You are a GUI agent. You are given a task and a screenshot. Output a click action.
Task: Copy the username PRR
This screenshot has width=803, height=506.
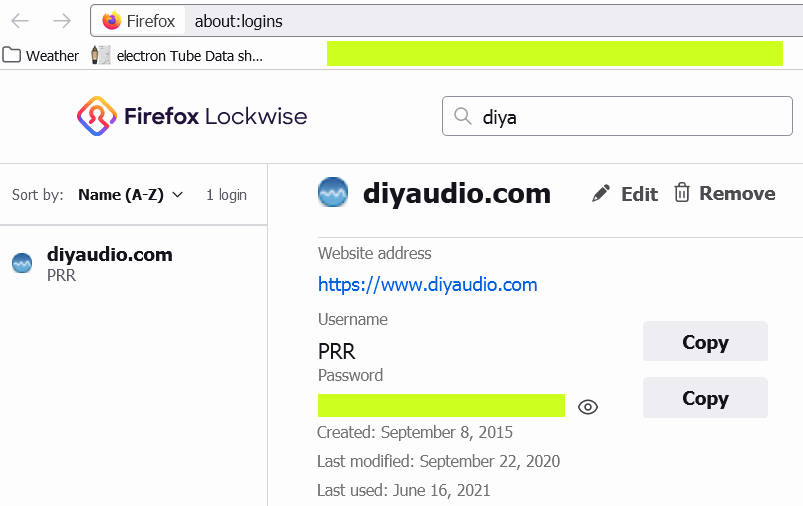click(705, 342)
